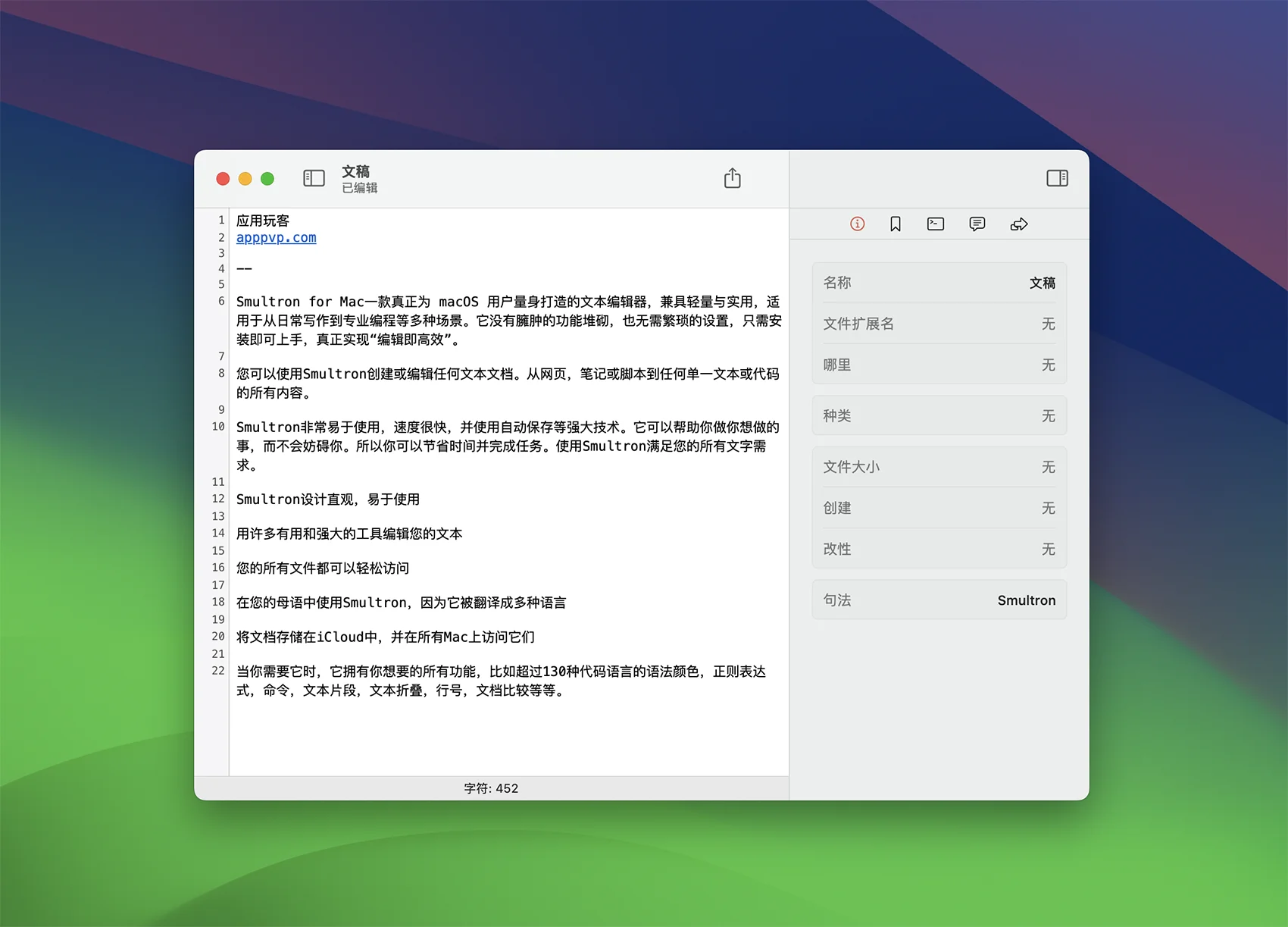Click line number 22 in the gutter
Viewport: 1288px width, 927px height.
(x=218, y=671)
